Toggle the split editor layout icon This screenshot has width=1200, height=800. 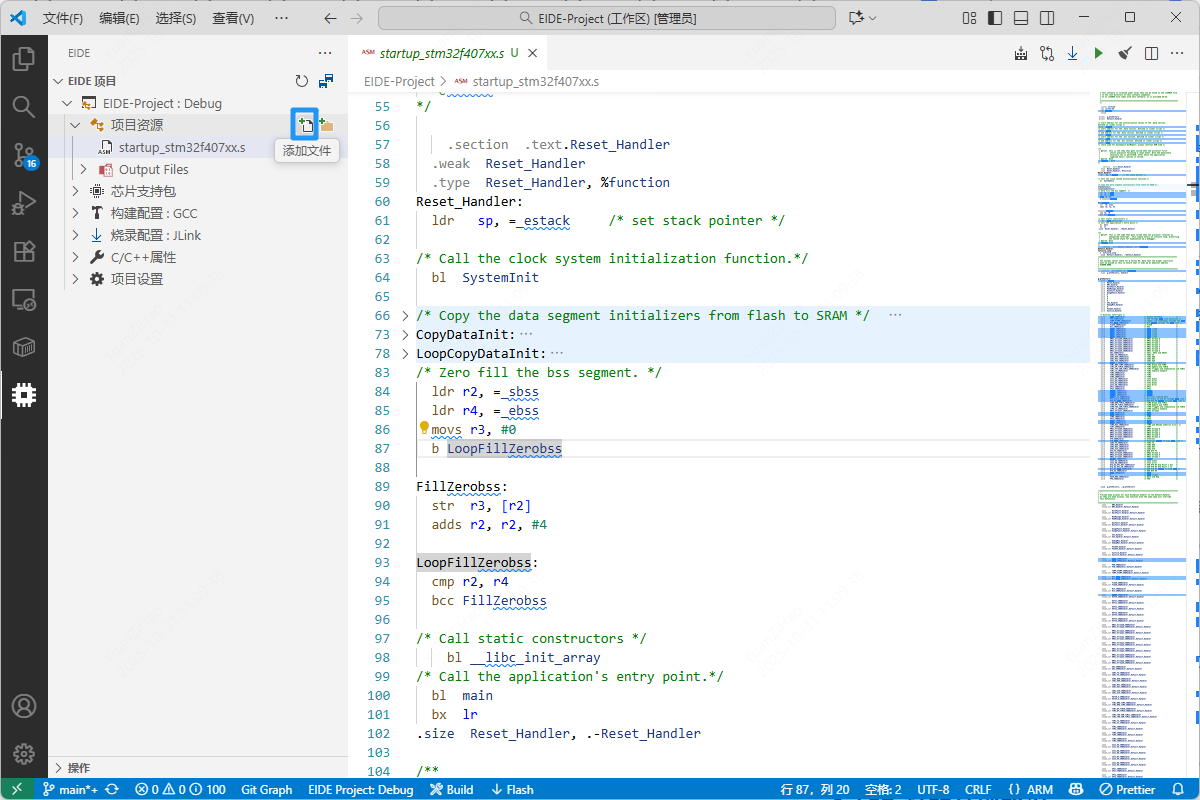coord(1152,53)
